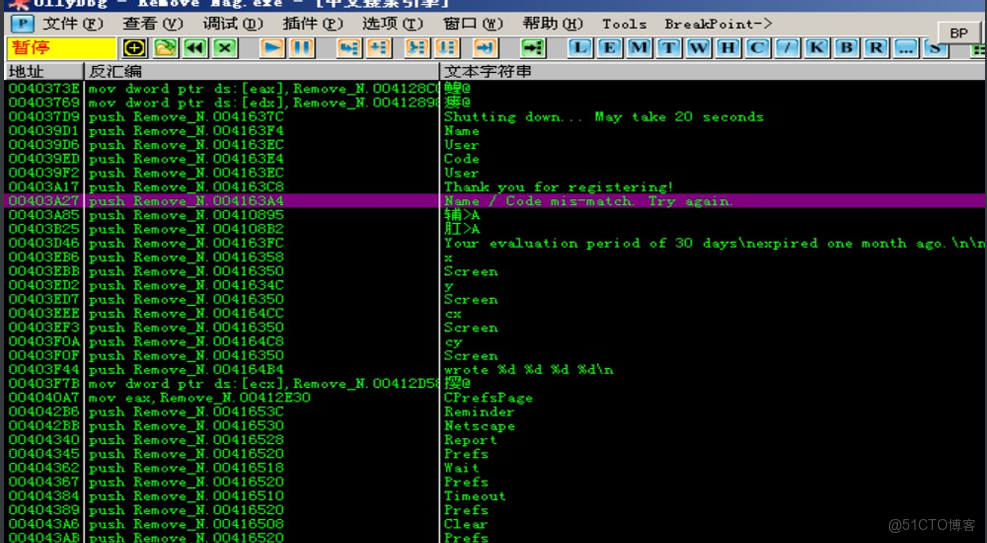Click the restart program rewind icon

coord(195,48)
